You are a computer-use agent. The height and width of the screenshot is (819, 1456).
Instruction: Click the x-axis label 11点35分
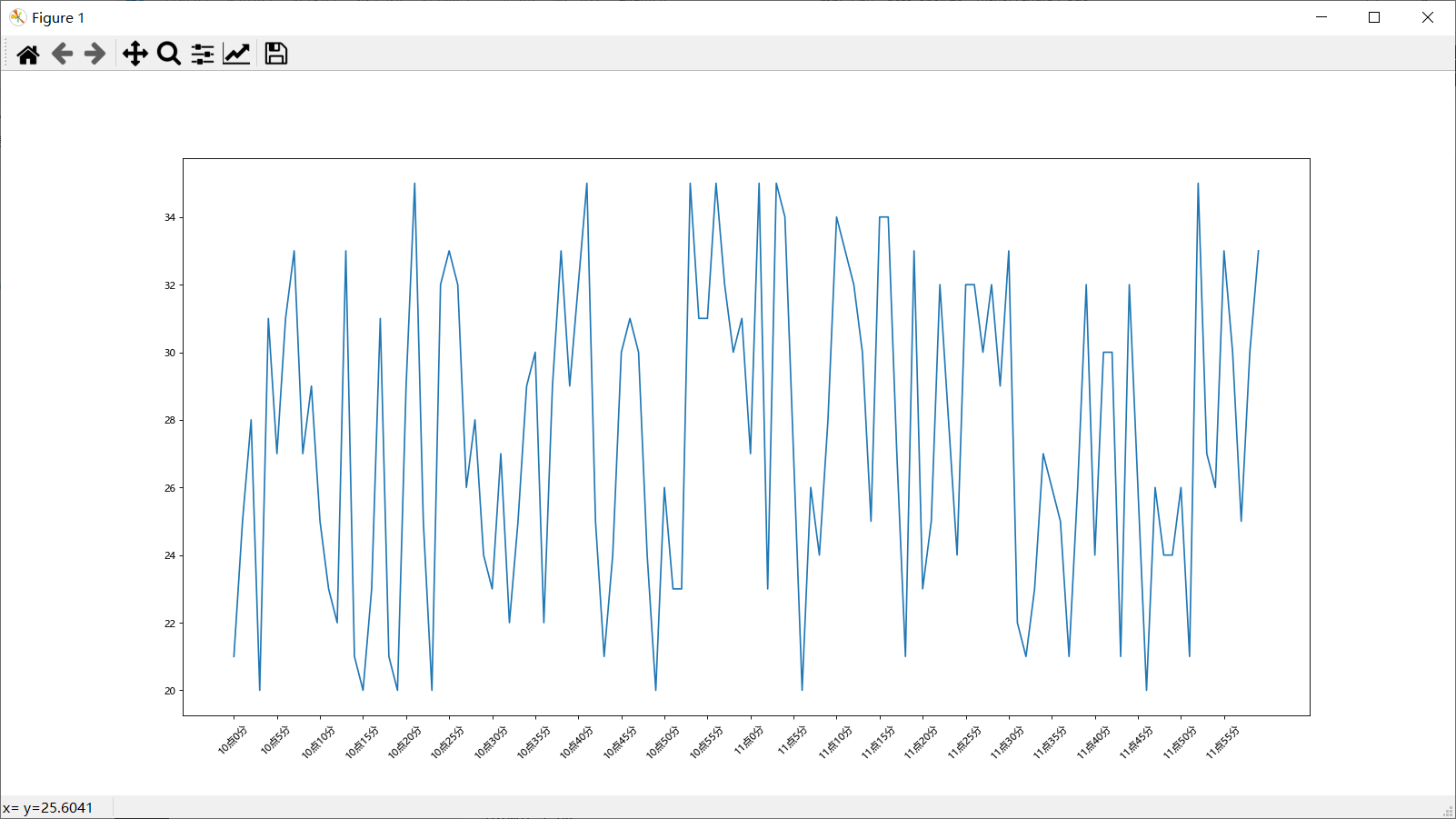pos(1050,742)
